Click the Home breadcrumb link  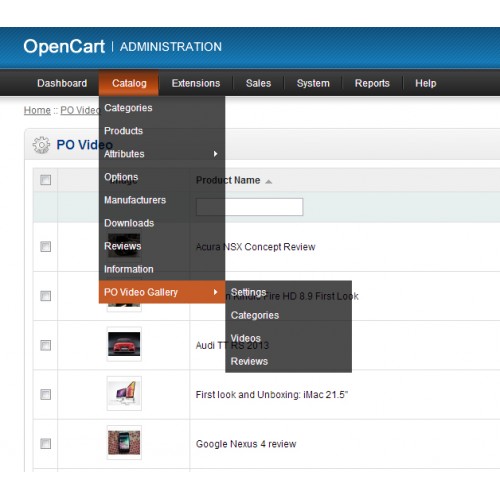pos(37,110)
